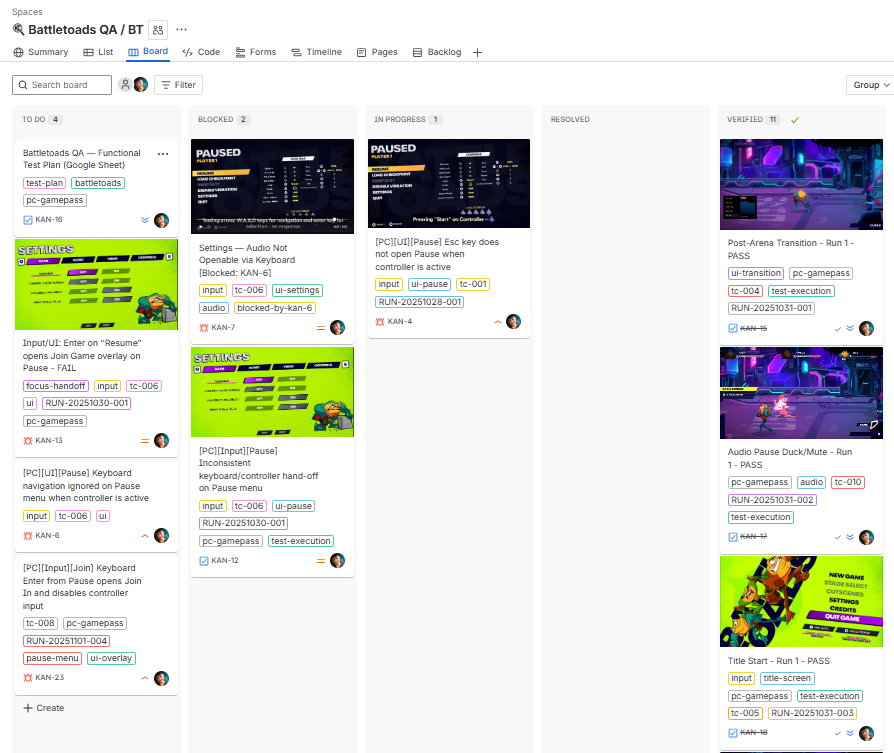Open the three-dot menu next to project title

pos(181,30)
